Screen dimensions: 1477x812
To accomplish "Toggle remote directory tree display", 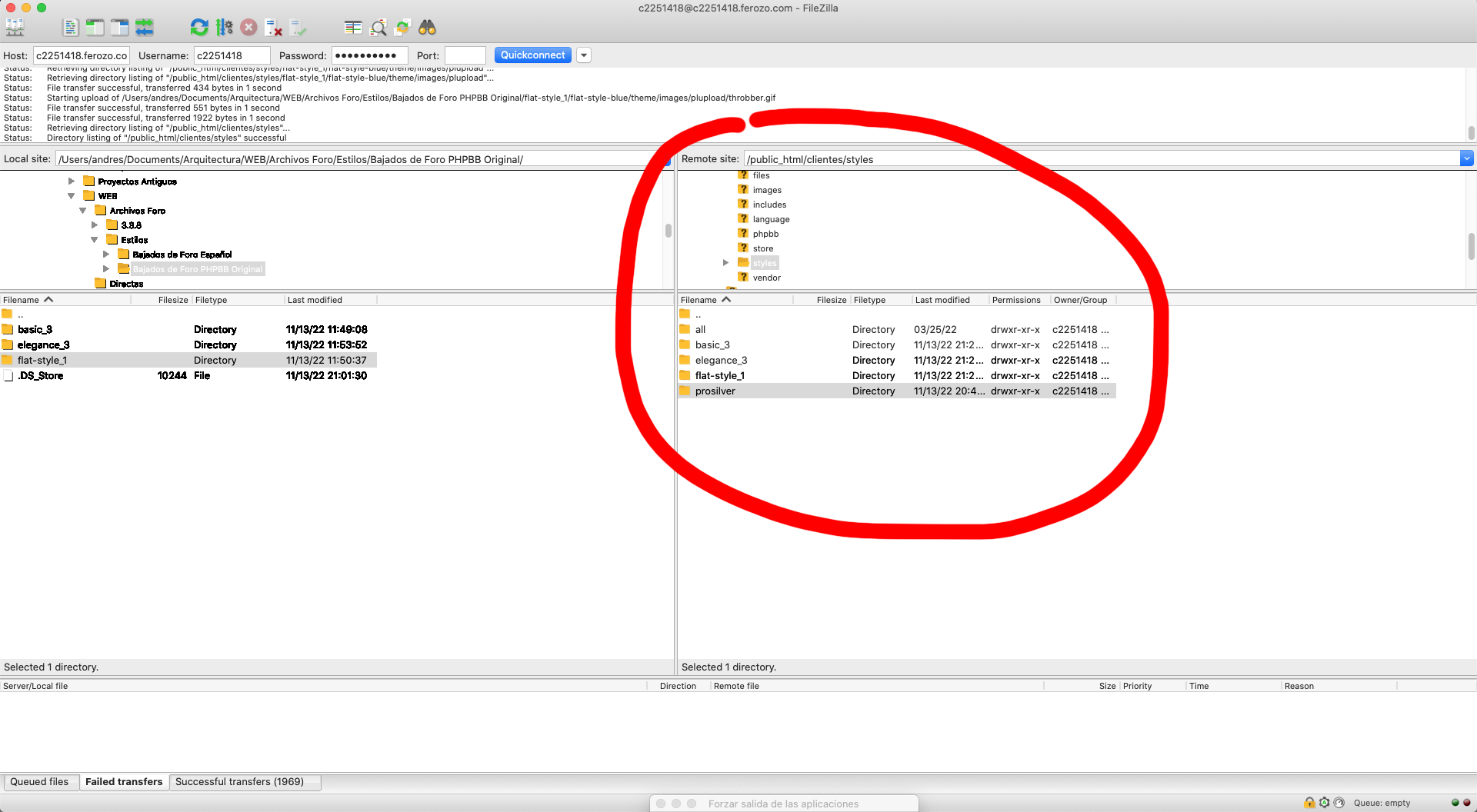I will (119, 28).
